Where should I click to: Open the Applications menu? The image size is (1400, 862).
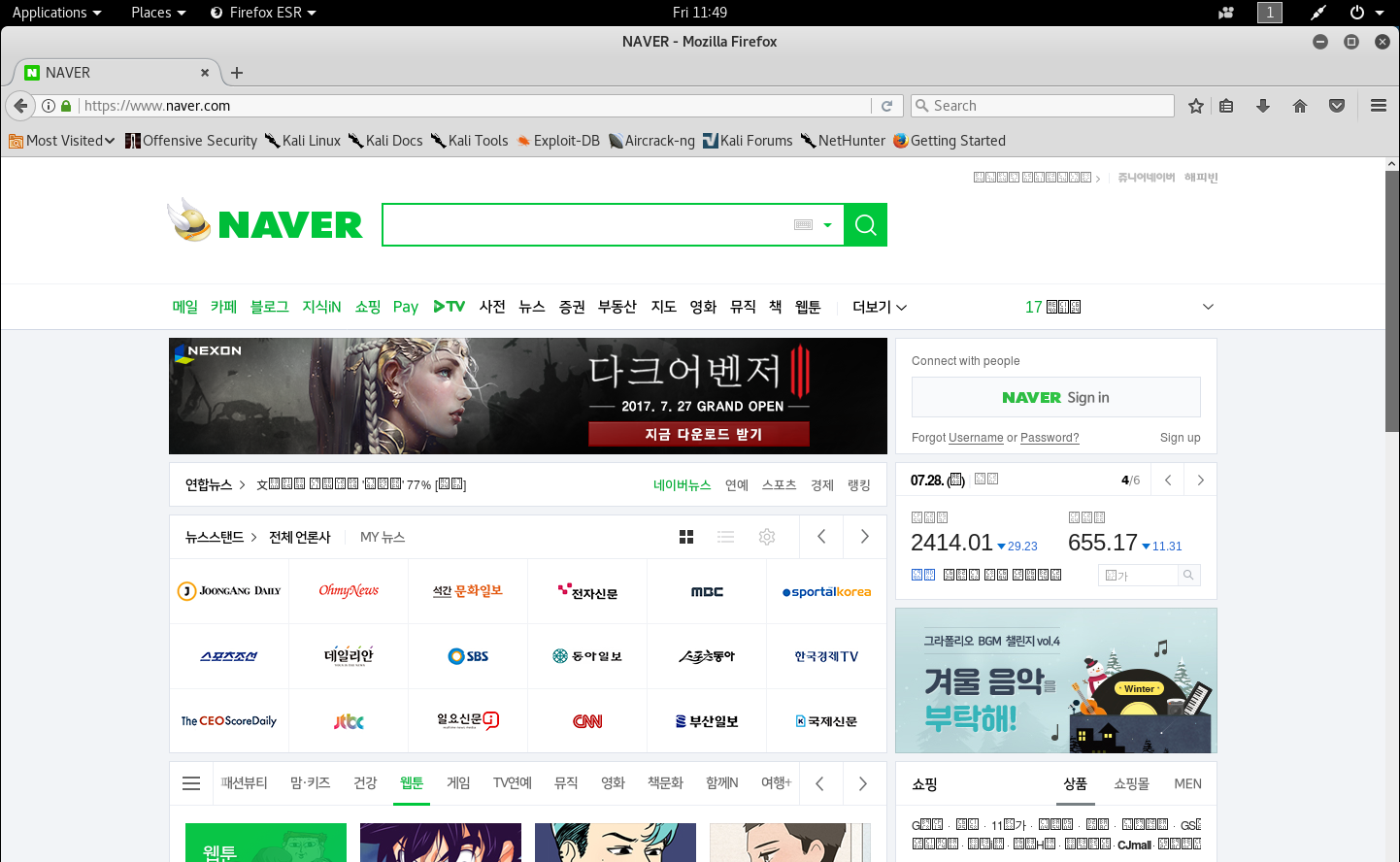click(56, 13)
